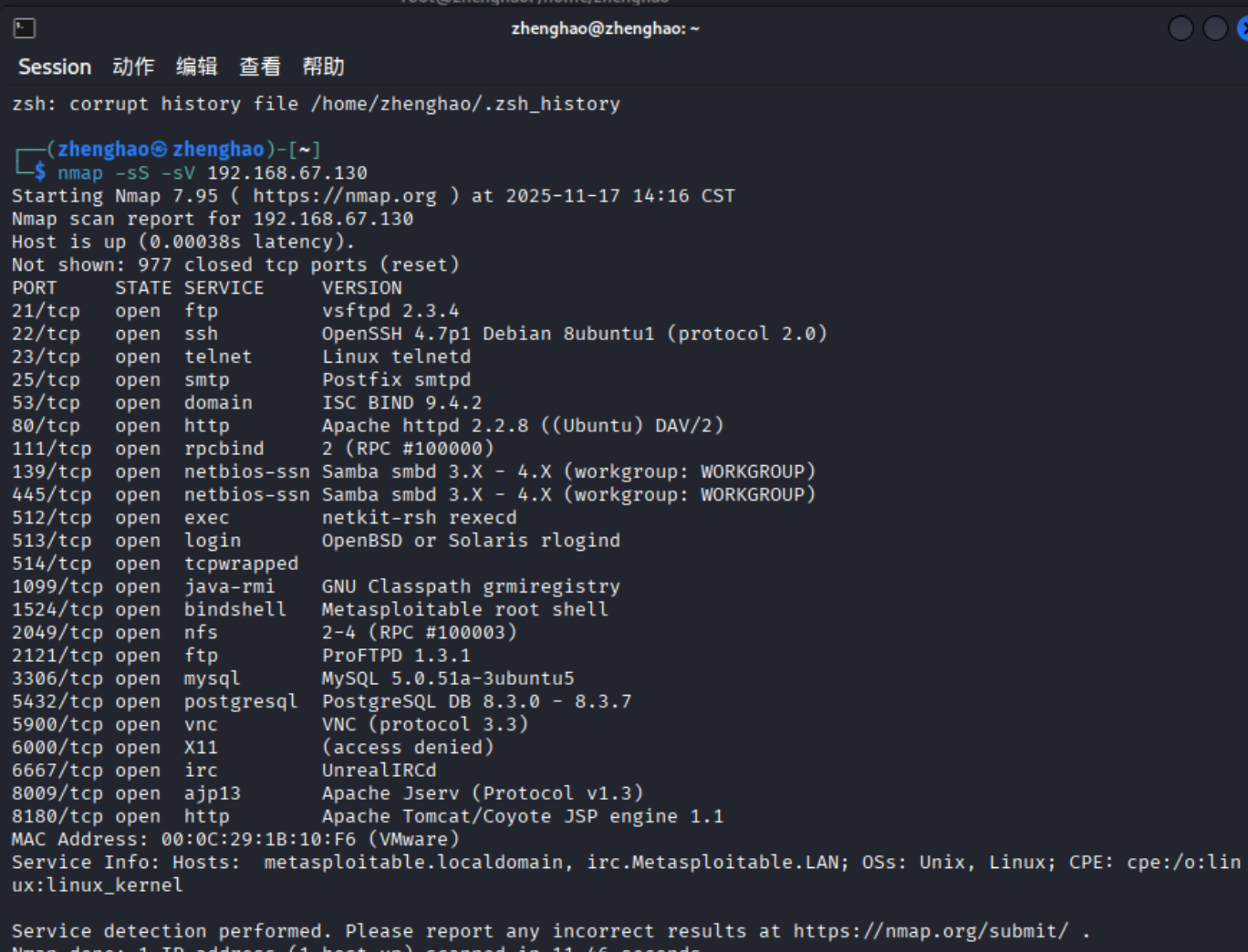Click the https://nmap.org/submit/ link
Image resolution: width=1248 pixels, height=952 pixels.
tap(931, 931)
